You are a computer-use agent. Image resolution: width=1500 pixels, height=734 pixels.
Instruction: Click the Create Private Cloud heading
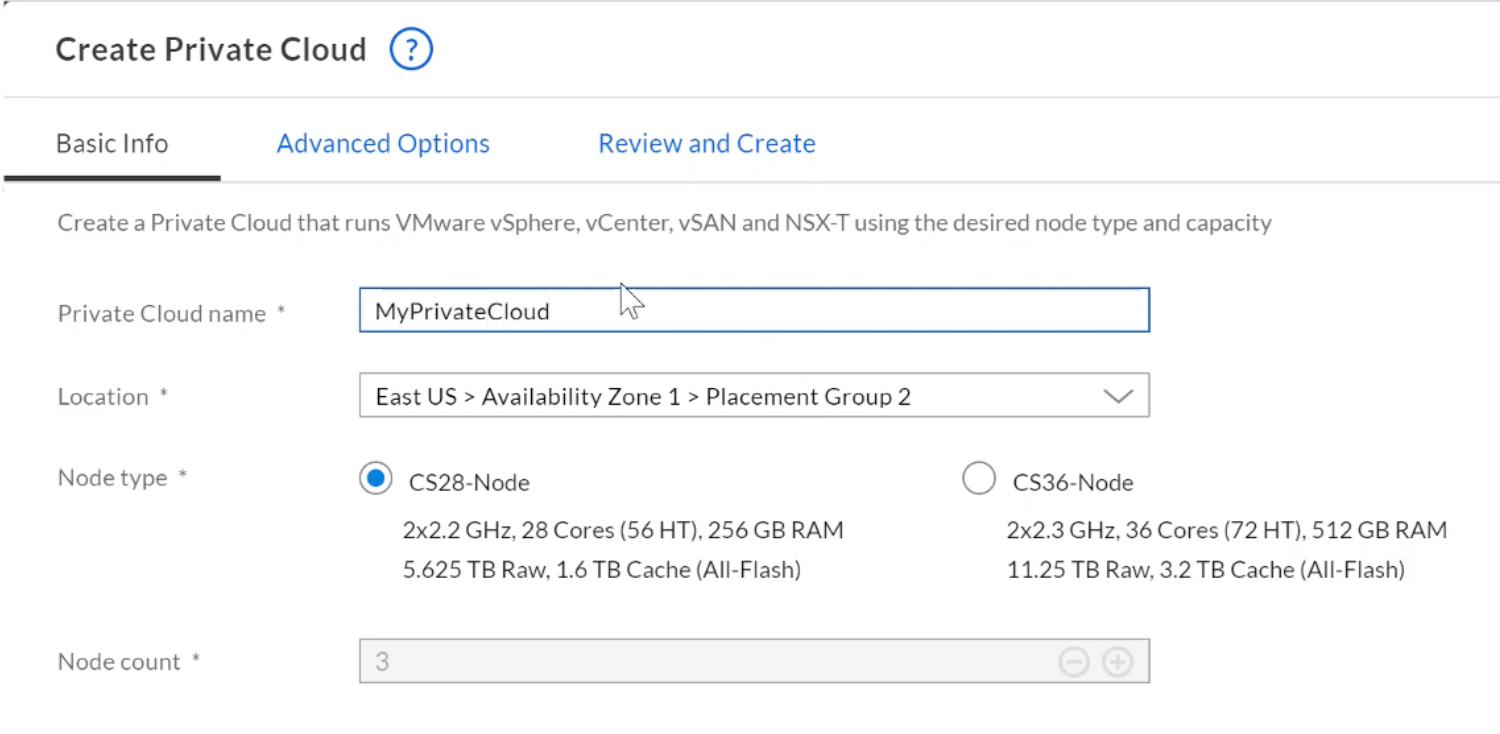coord(211,49)
